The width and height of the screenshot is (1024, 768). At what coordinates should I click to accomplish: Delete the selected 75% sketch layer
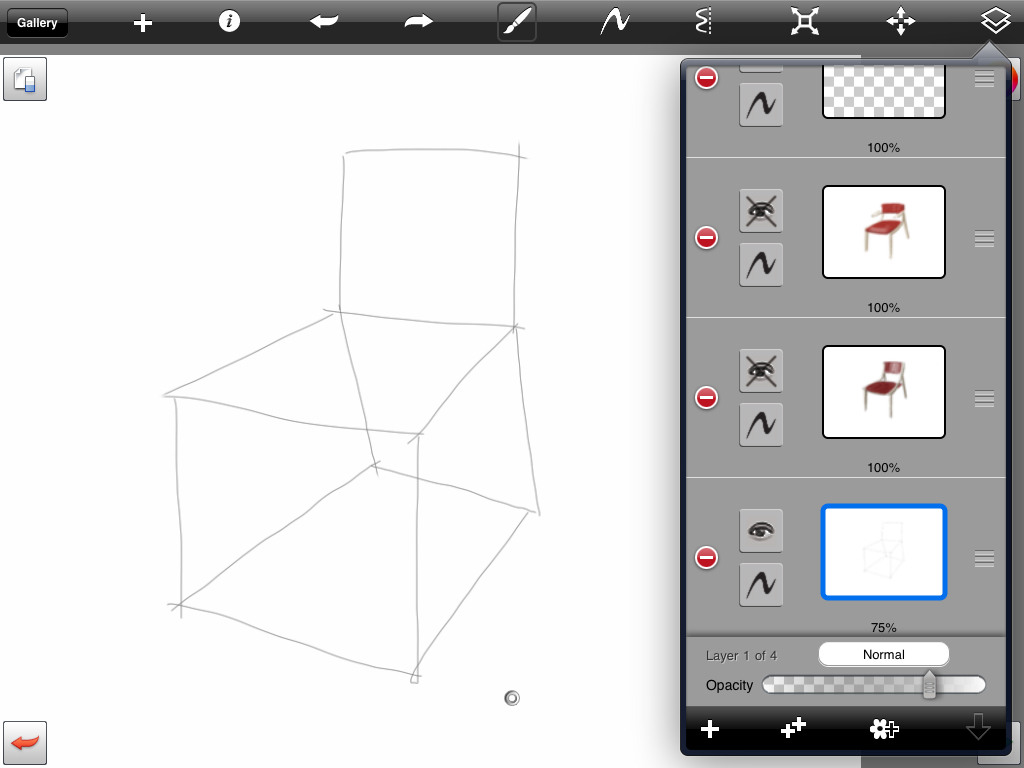(707, 558)
